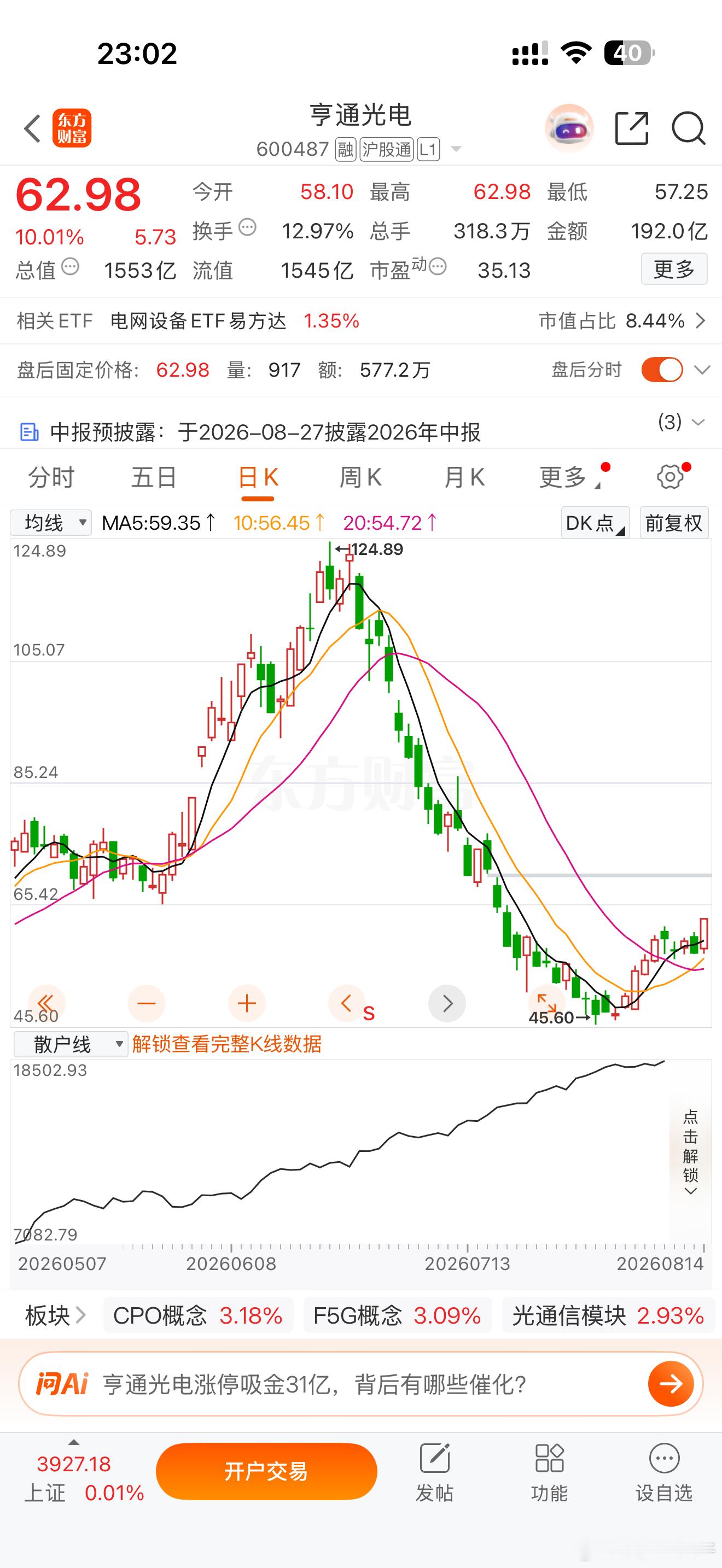Screen dimensions: 722x1568
Task: Move K-line chart right one step
Action: pyautogui.click(x=447, y=1003)
